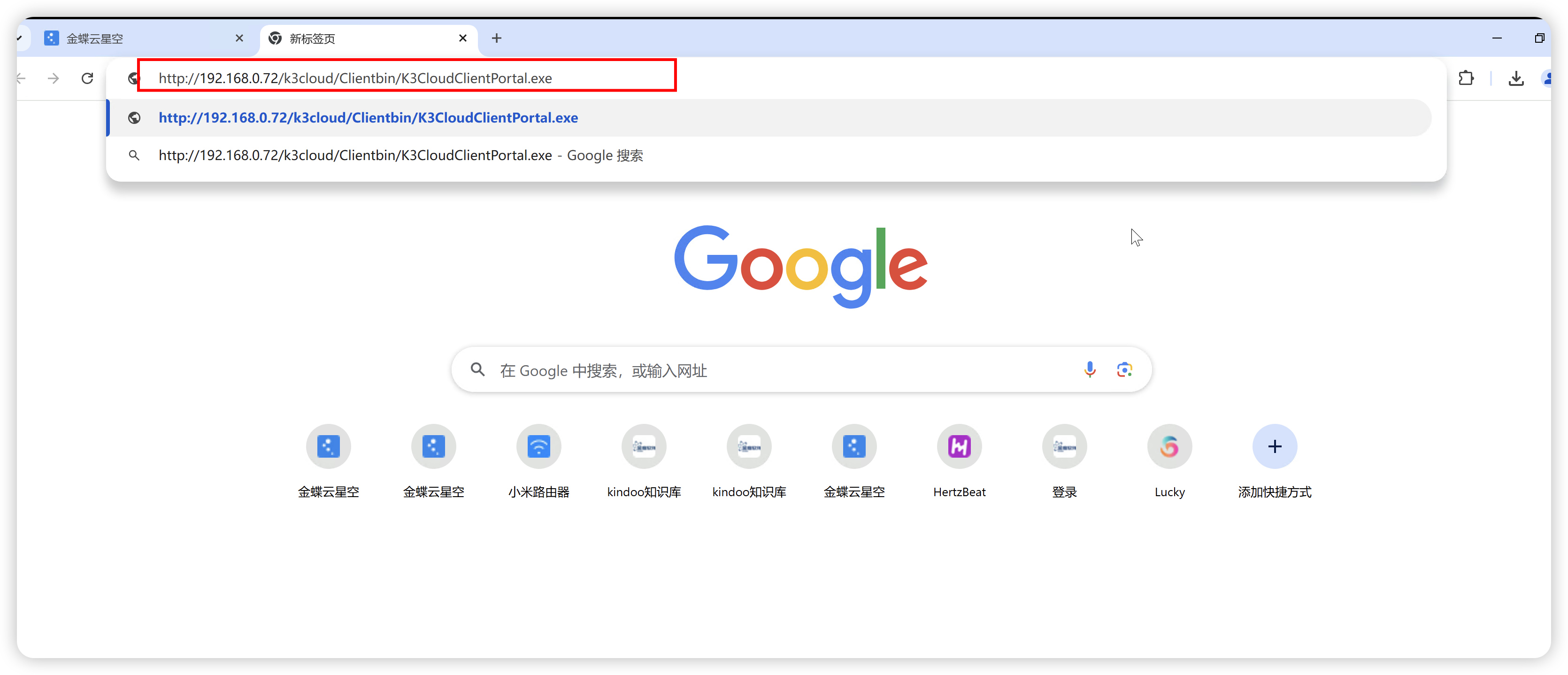Restore the browser window size
The height and width of the screenshot is (675, 1568).
pos(1539,38)
